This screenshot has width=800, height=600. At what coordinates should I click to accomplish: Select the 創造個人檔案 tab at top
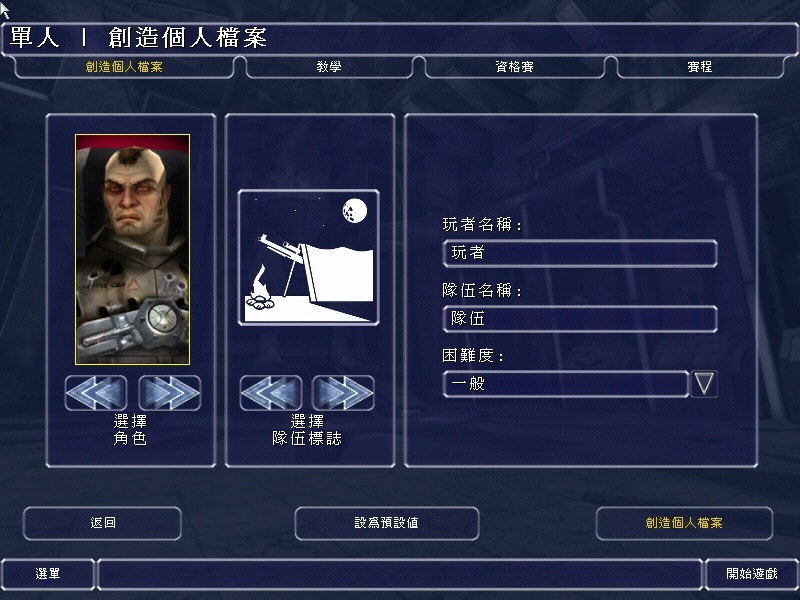124,67
